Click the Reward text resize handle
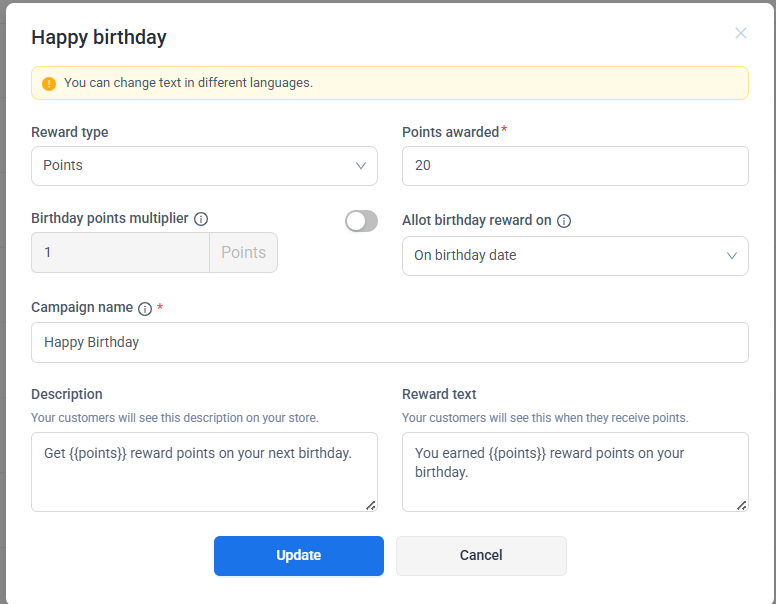This screenshot has height=604, width=776. (742, 505)
